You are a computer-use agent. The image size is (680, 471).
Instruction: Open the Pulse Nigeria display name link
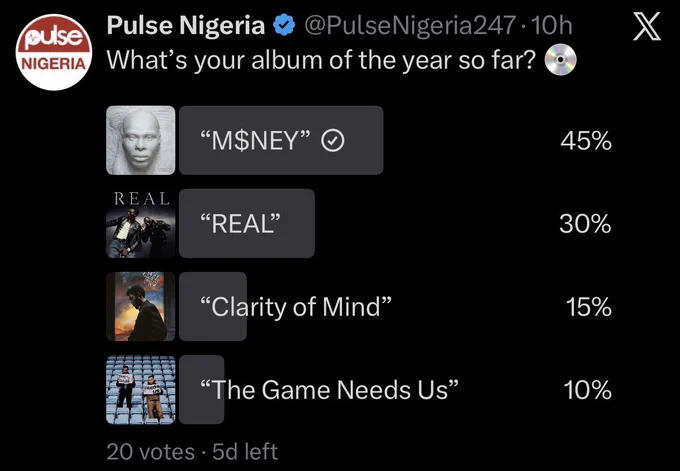pyautogui.click(x=186, y=25)
